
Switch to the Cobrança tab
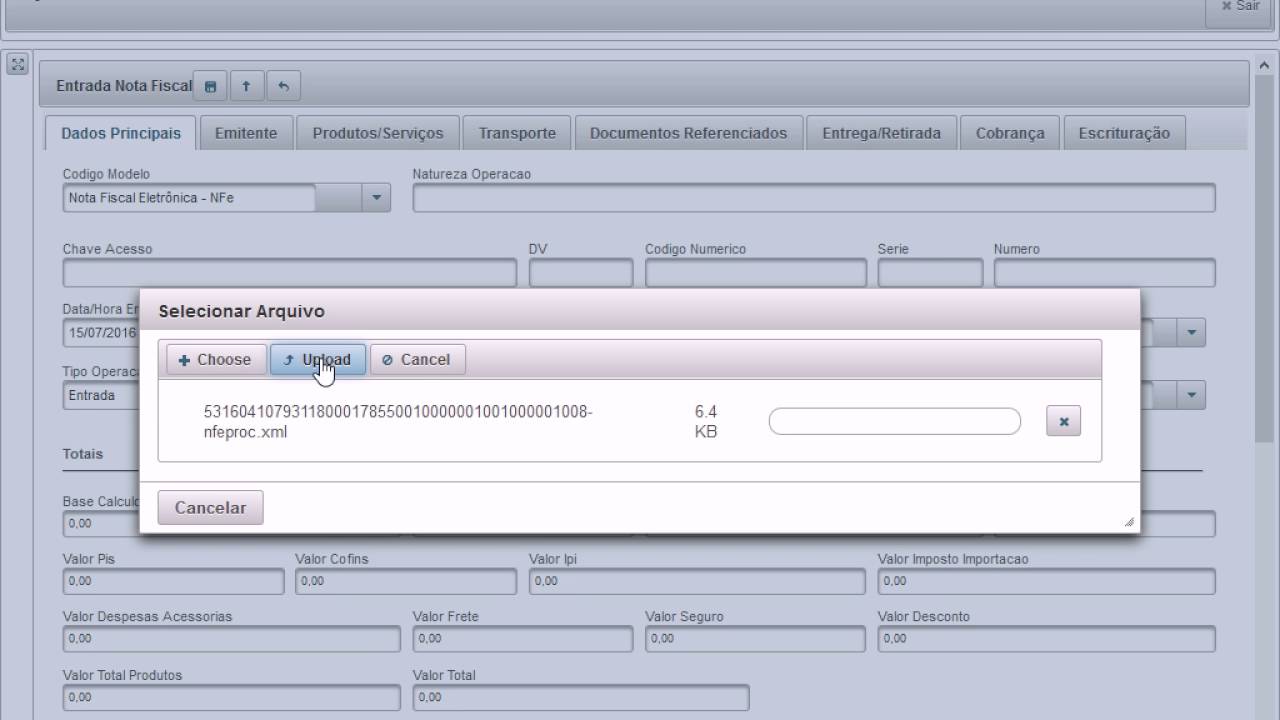(x=1010, y=133)
